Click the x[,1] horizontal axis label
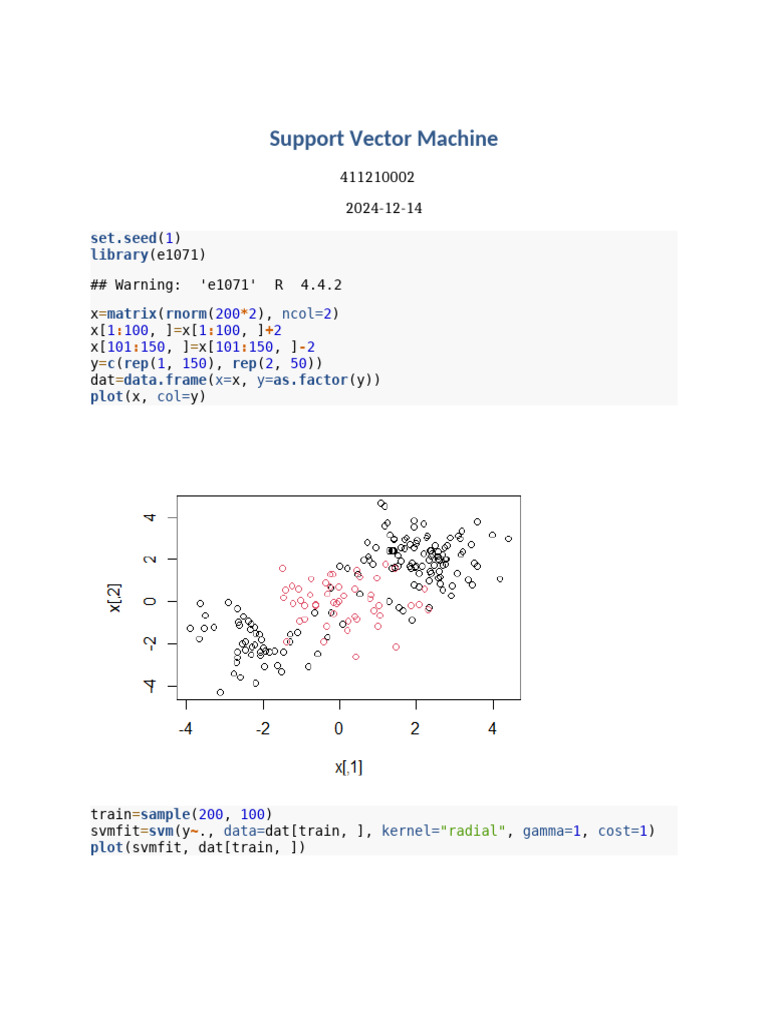768x1024 pixels. pyautogui.click(x=349, y=767)
